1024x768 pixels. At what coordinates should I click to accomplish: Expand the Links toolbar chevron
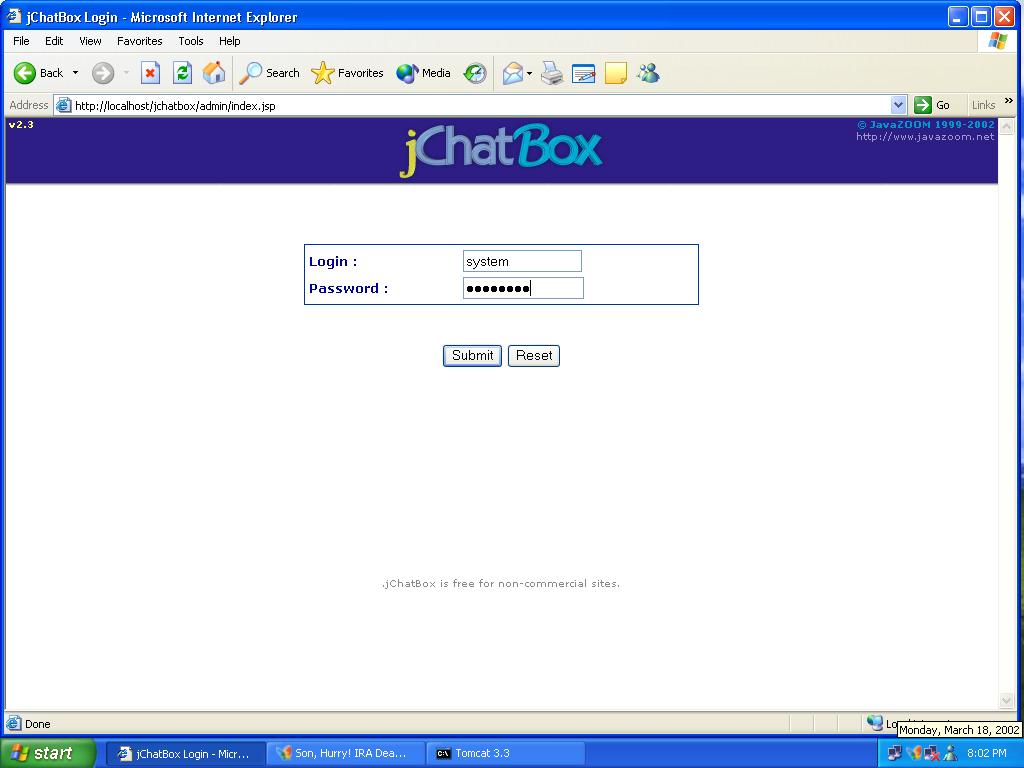point(1008,101)
